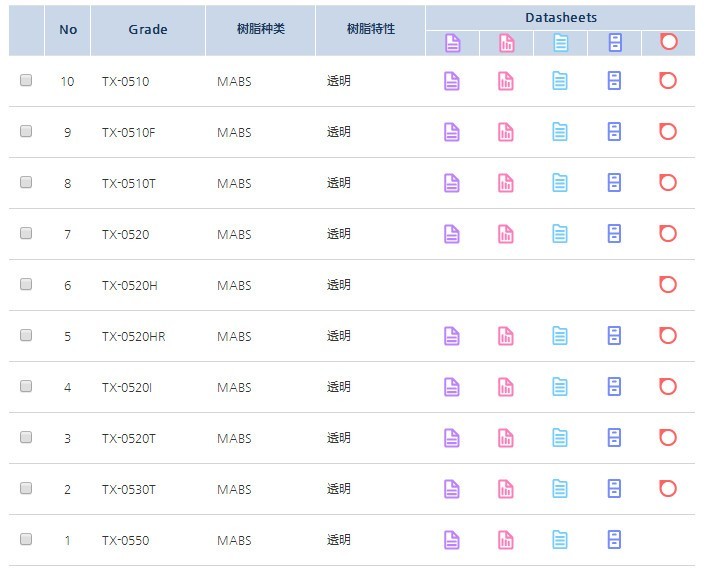Click red circle icon for TX-0530T

click(668, 488)
